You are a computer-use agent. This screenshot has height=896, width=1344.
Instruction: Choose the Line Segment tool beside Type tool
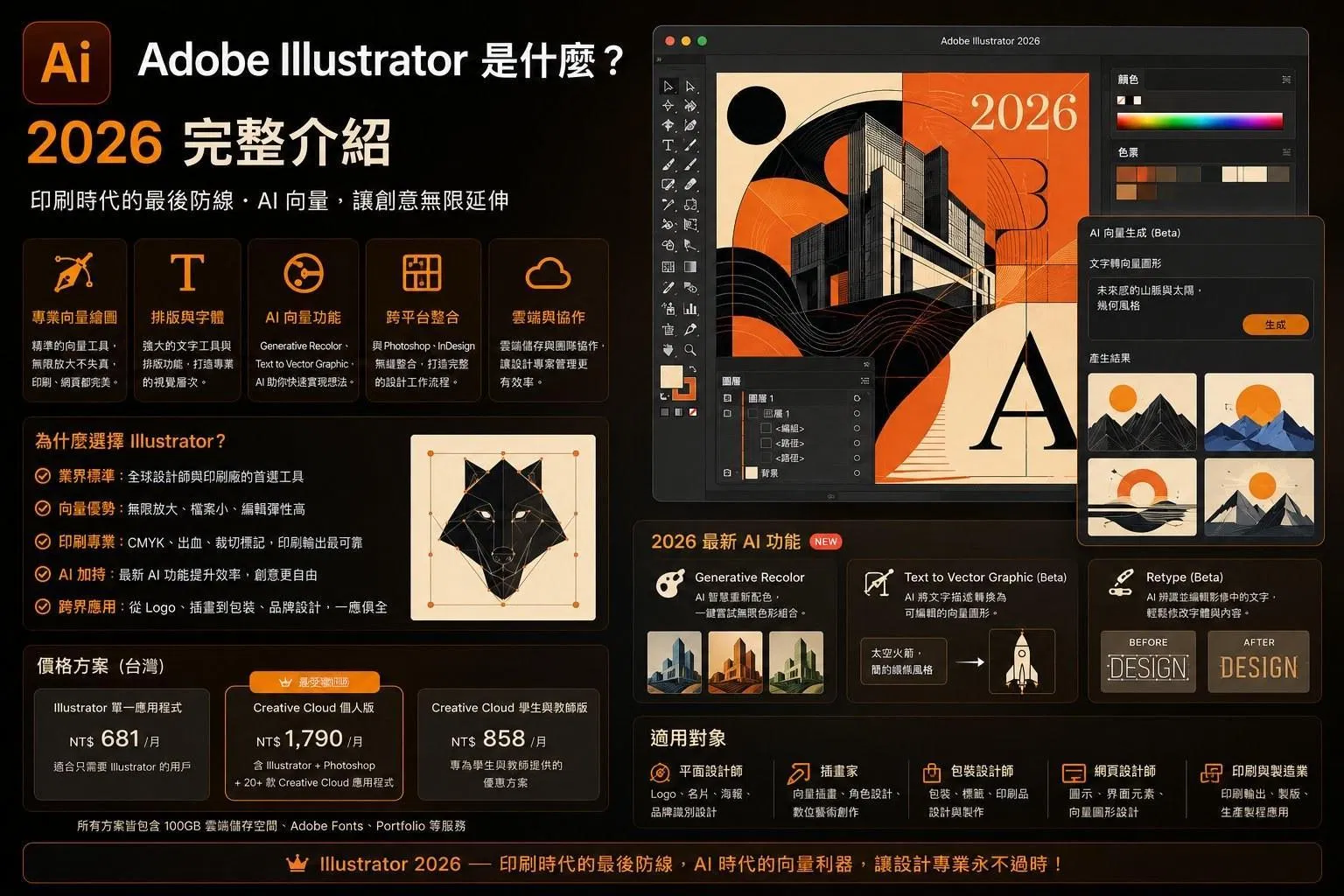690,145
